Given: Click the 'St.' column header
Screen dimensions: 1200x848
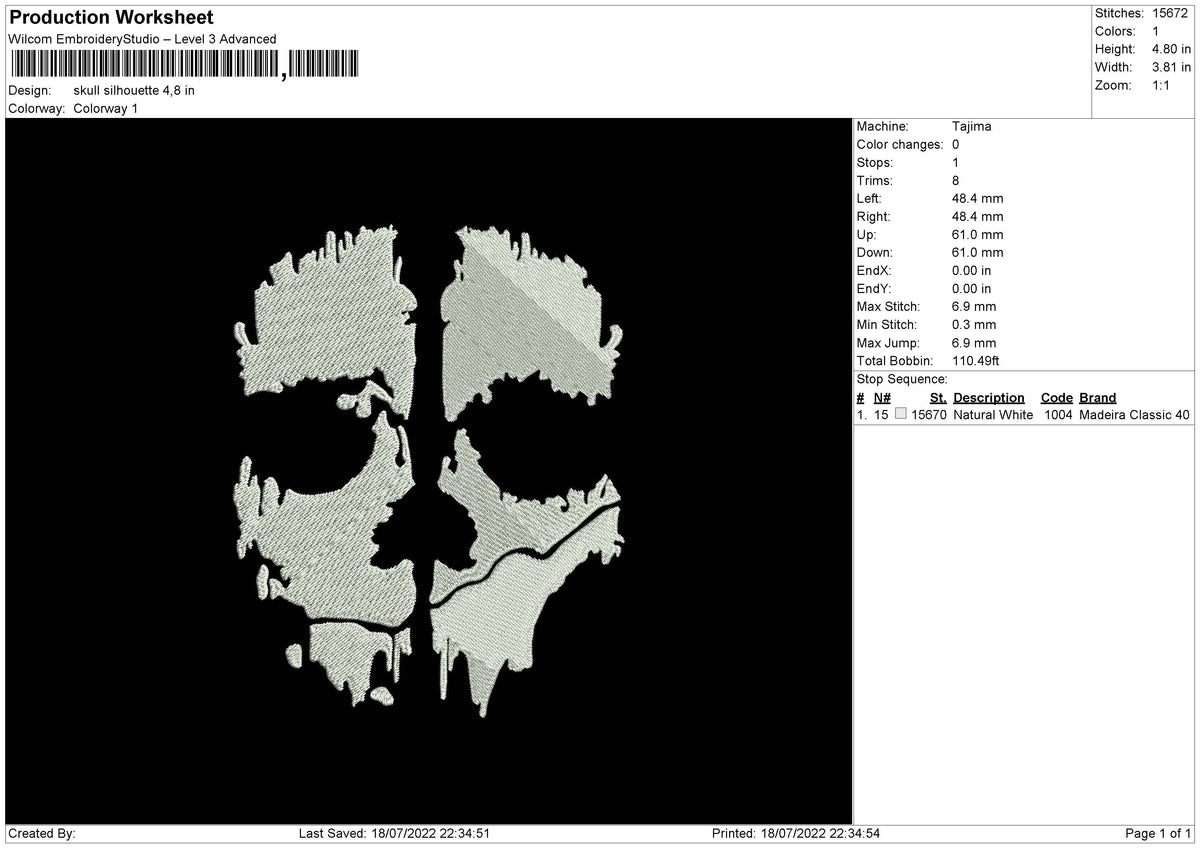Looking at the screenshot, I should [938, 397].
